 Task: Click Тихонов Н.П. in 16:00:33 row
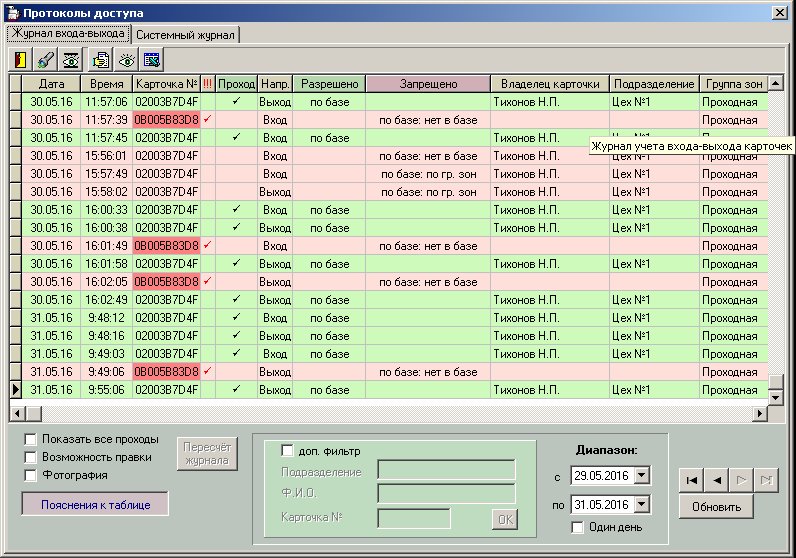[526, 210]
